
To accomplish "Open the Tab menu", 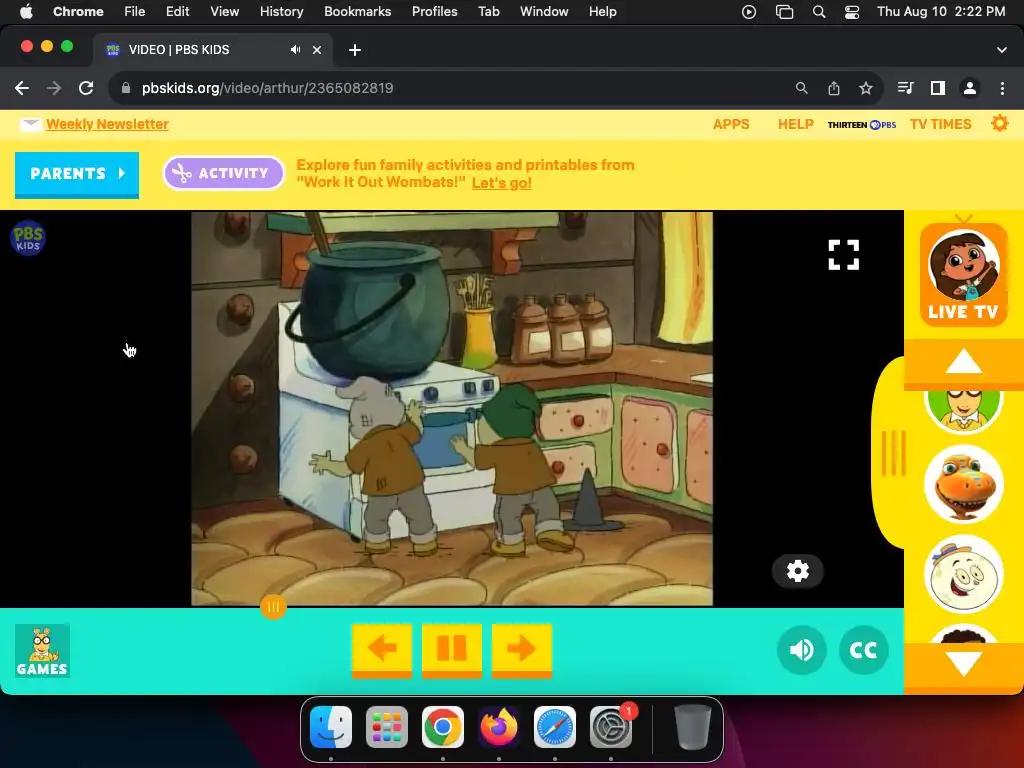I will coord(488,11).
